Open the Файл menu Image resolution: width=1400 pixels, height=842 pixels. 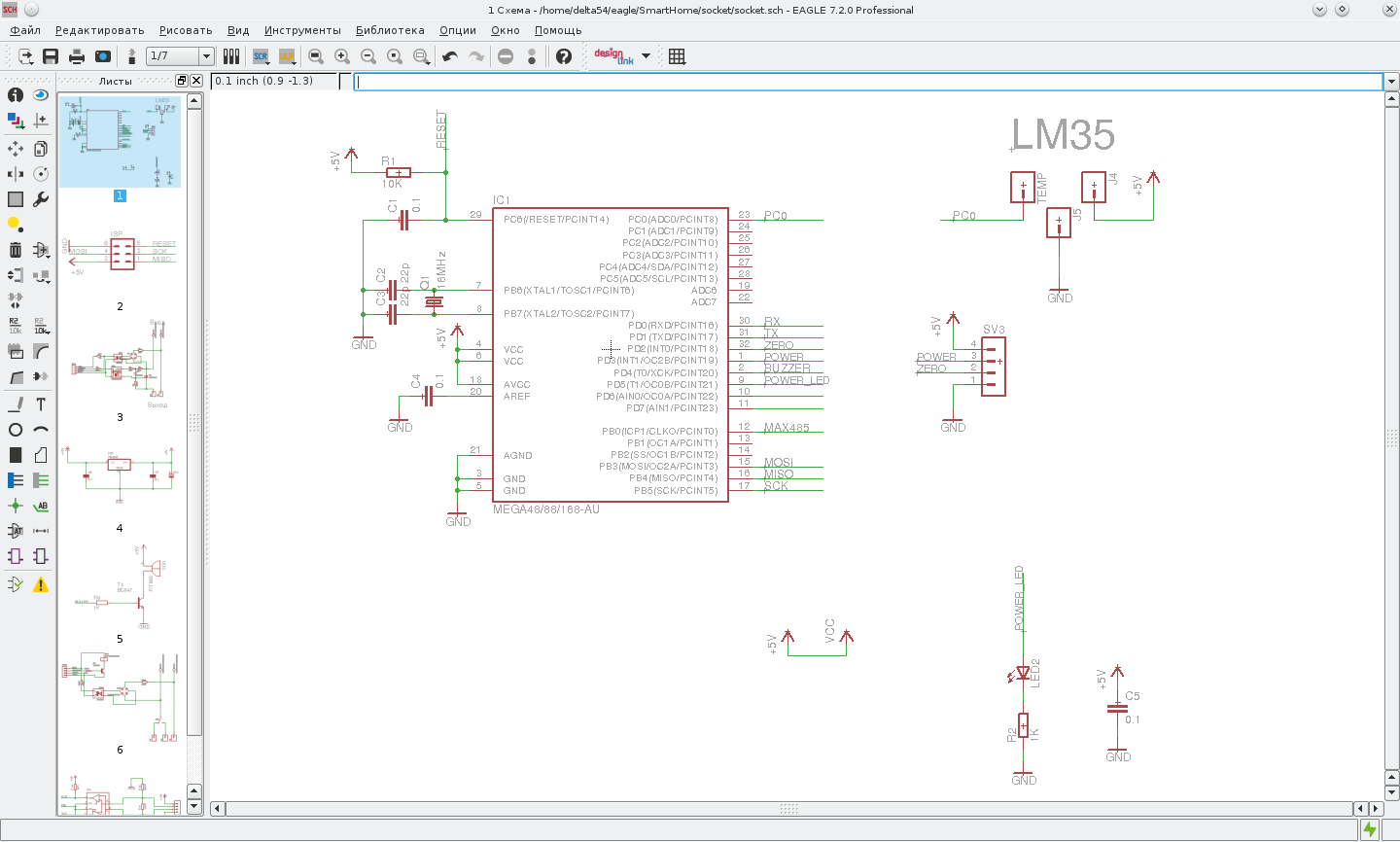tap(25, 30)
